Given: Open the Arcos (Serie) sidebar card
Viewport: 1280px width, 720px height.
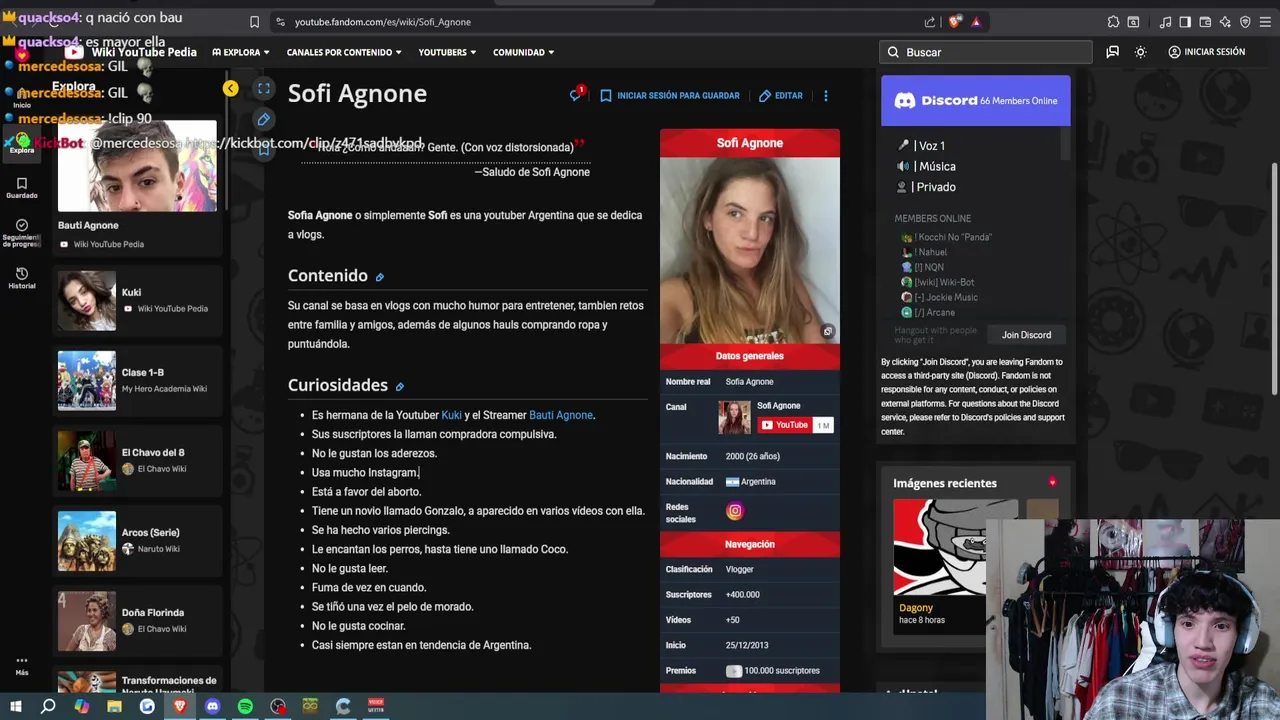Looking at the screenshot, I should (x=137, y=540).
